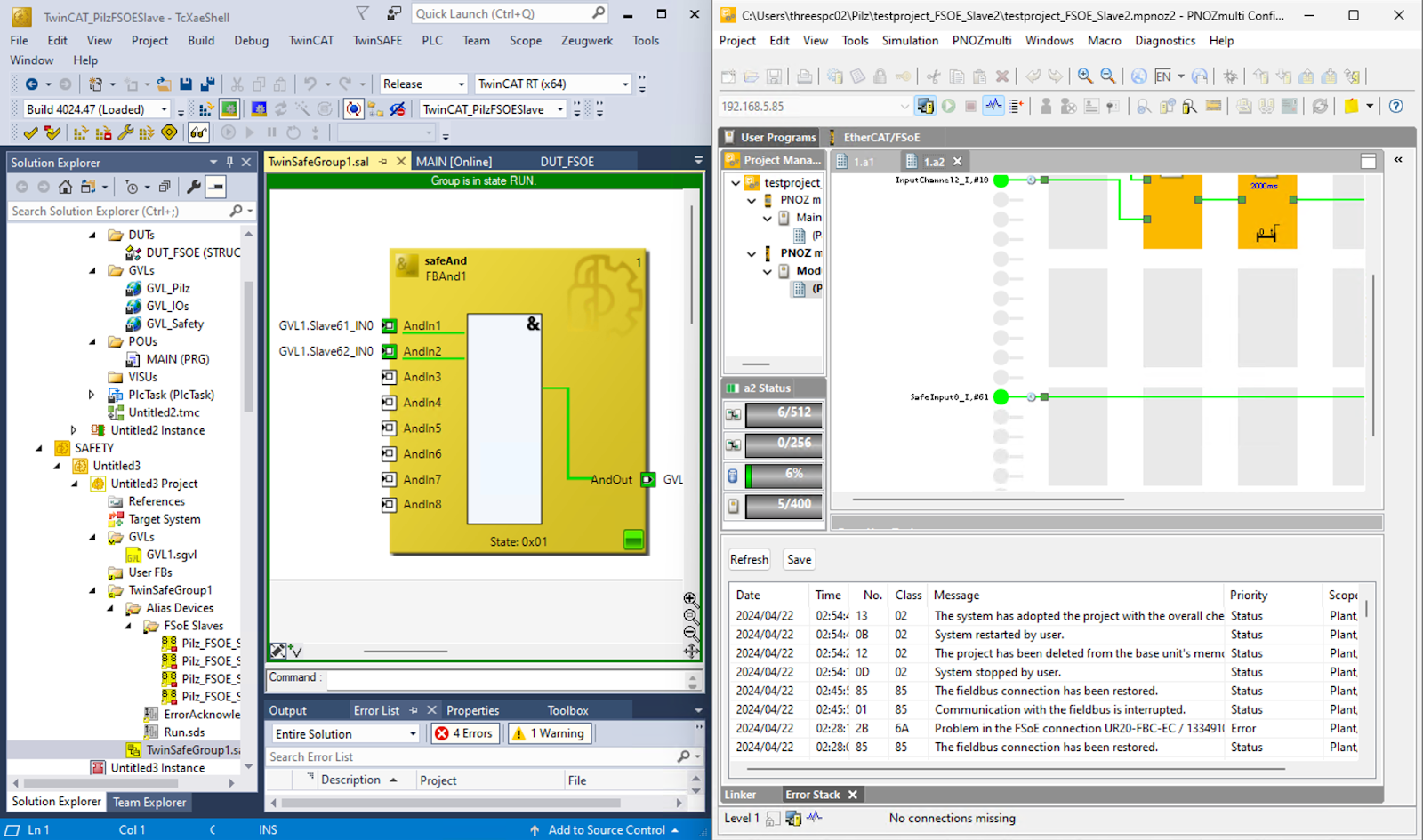Switch to the EtherCAT/FSoE tab
This screenshot has height=840, width=1423.
click(880, 137)
